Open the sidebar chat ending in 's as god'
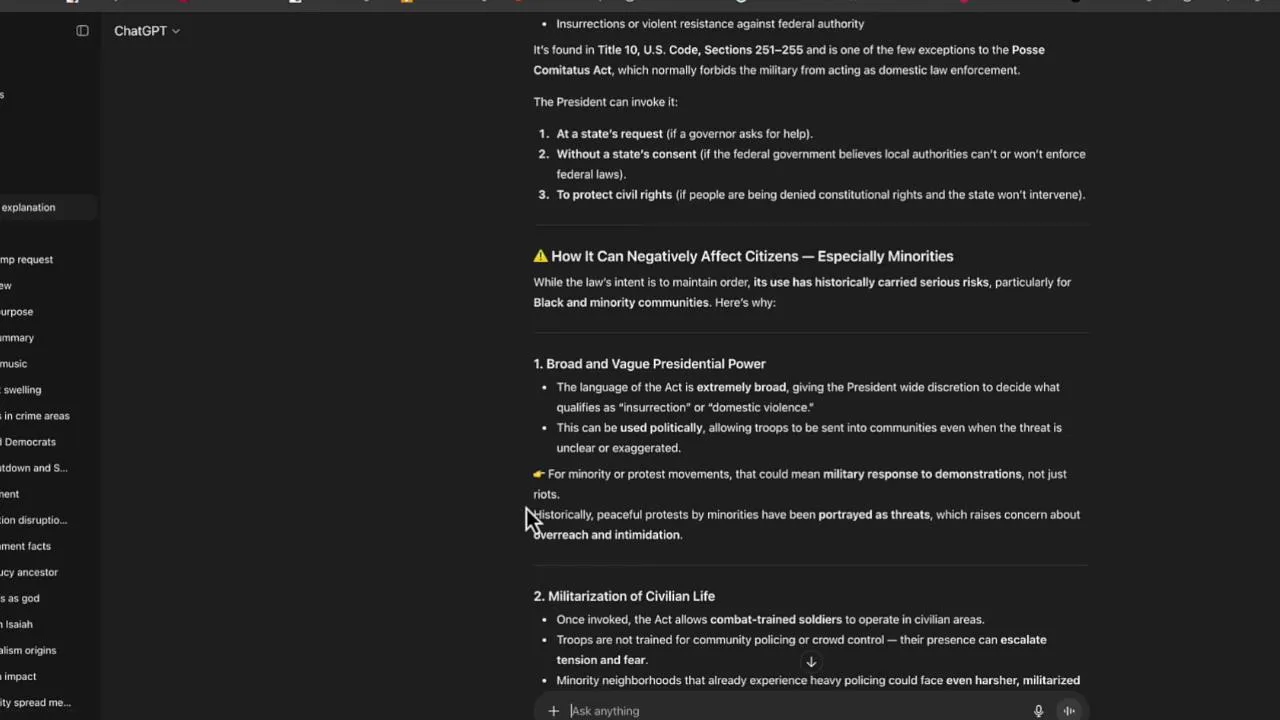Viewport: 1280px width, 720px height. [48, 597]
